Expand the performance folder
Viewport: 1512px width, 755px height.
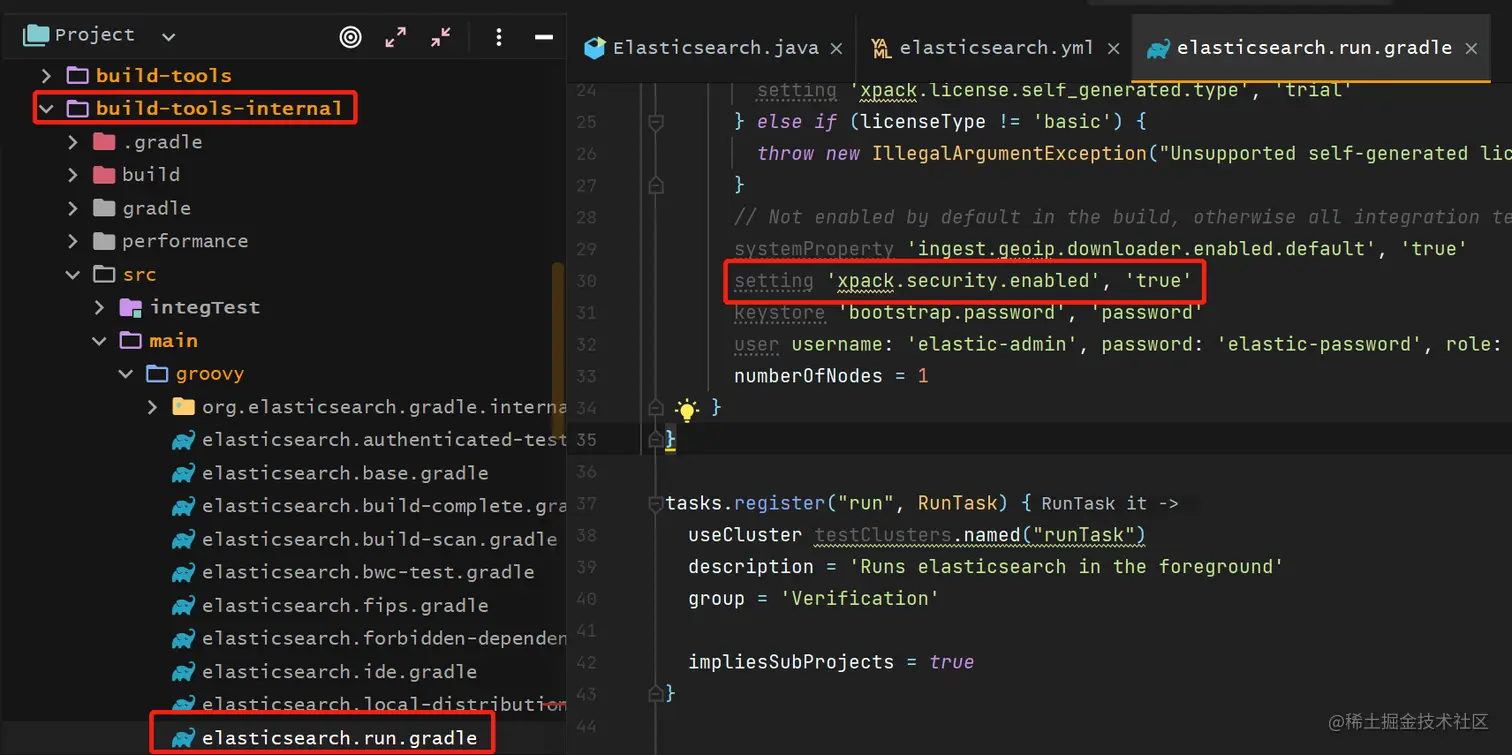coord(72,241)
